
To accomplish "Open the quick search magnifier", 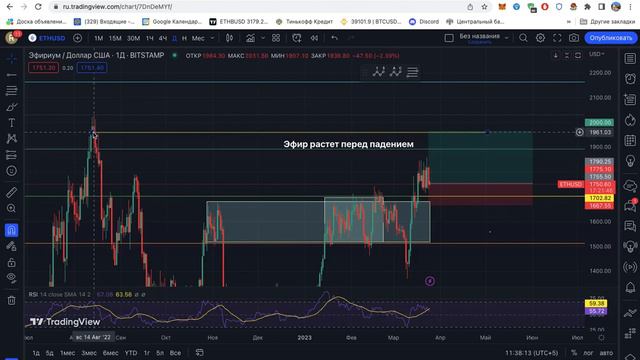I will 523,38.
